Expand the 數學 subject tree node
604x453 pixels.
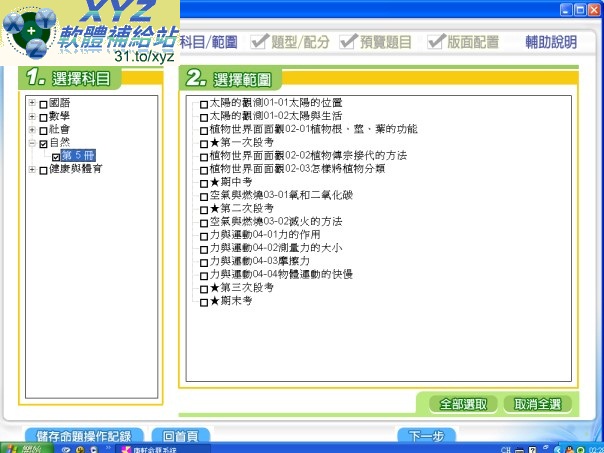[32, 116]
